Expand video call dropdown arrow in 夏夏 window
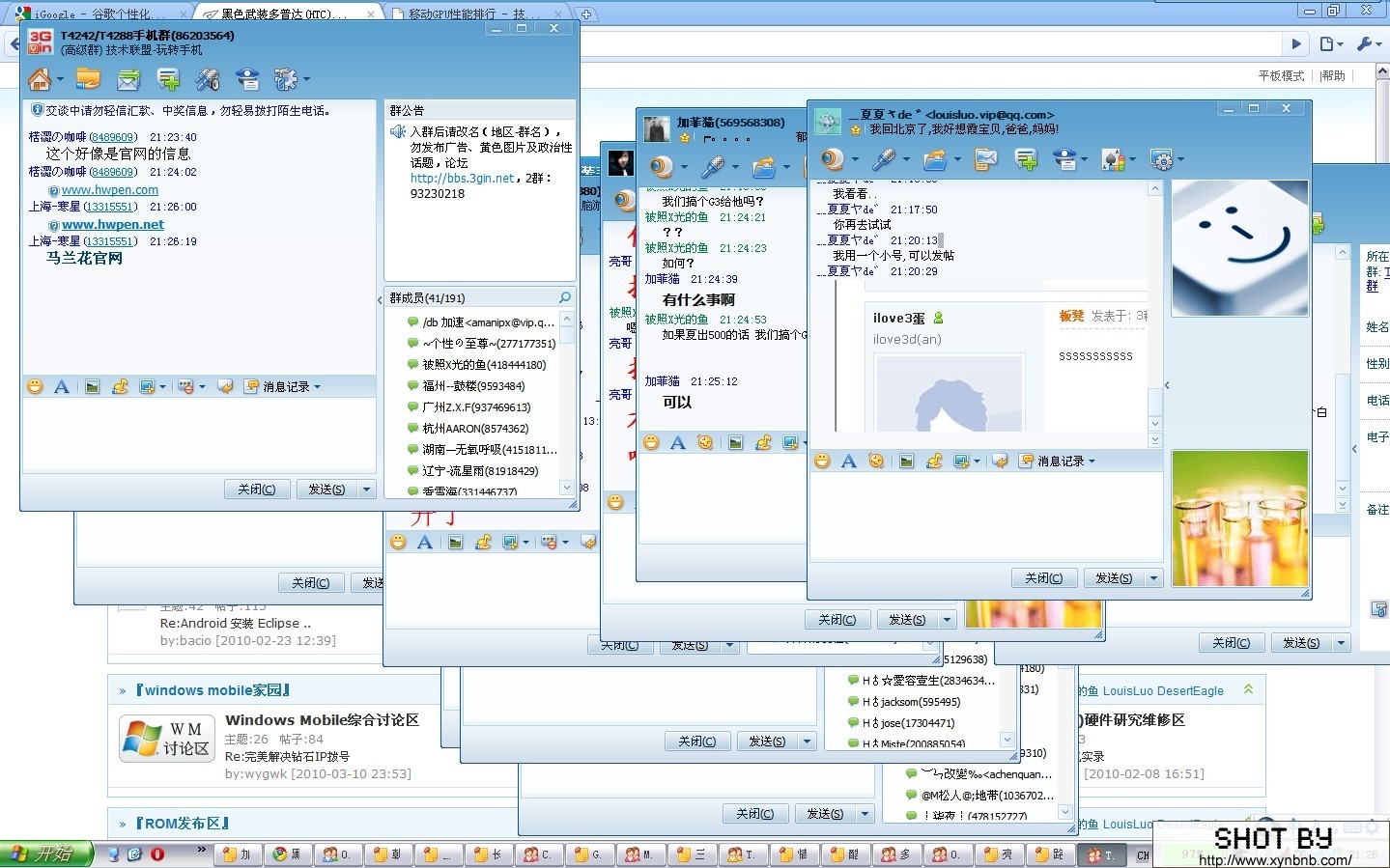The height and width of the screenshot is (868, 1390). [x=855, y=159]
